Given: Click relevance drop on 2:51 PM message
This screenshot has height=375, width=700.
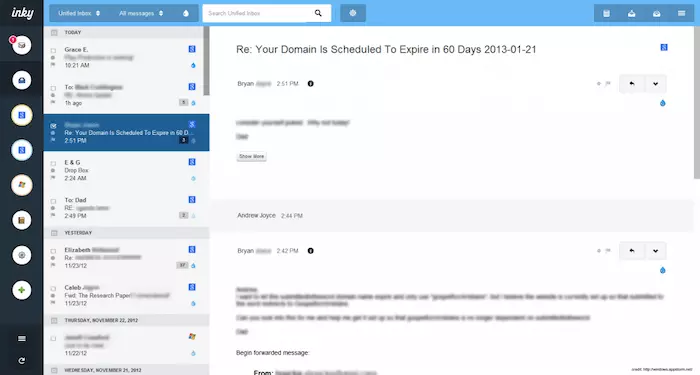Looking at the screenshot, I should pos(662,103).
